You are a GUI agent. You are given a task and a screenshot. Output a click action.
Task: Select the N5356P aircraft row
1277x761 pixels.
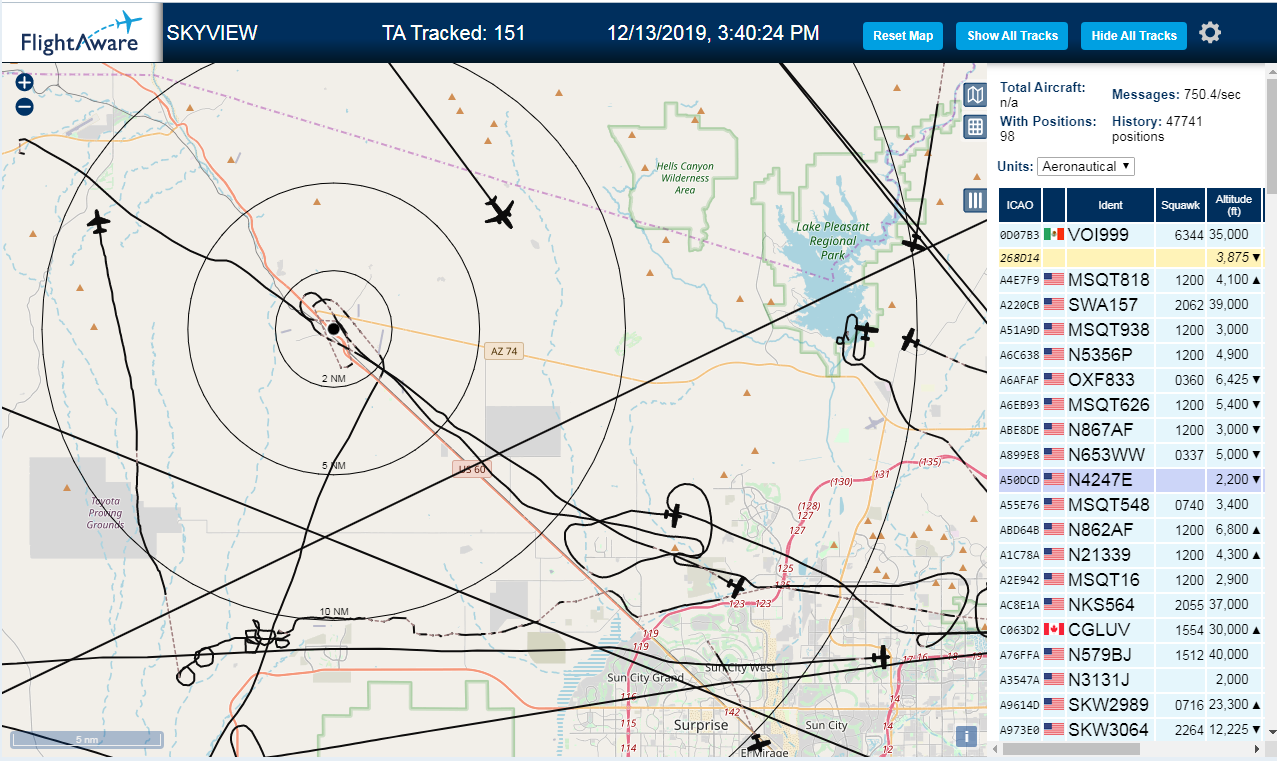tap(1131, 355)
